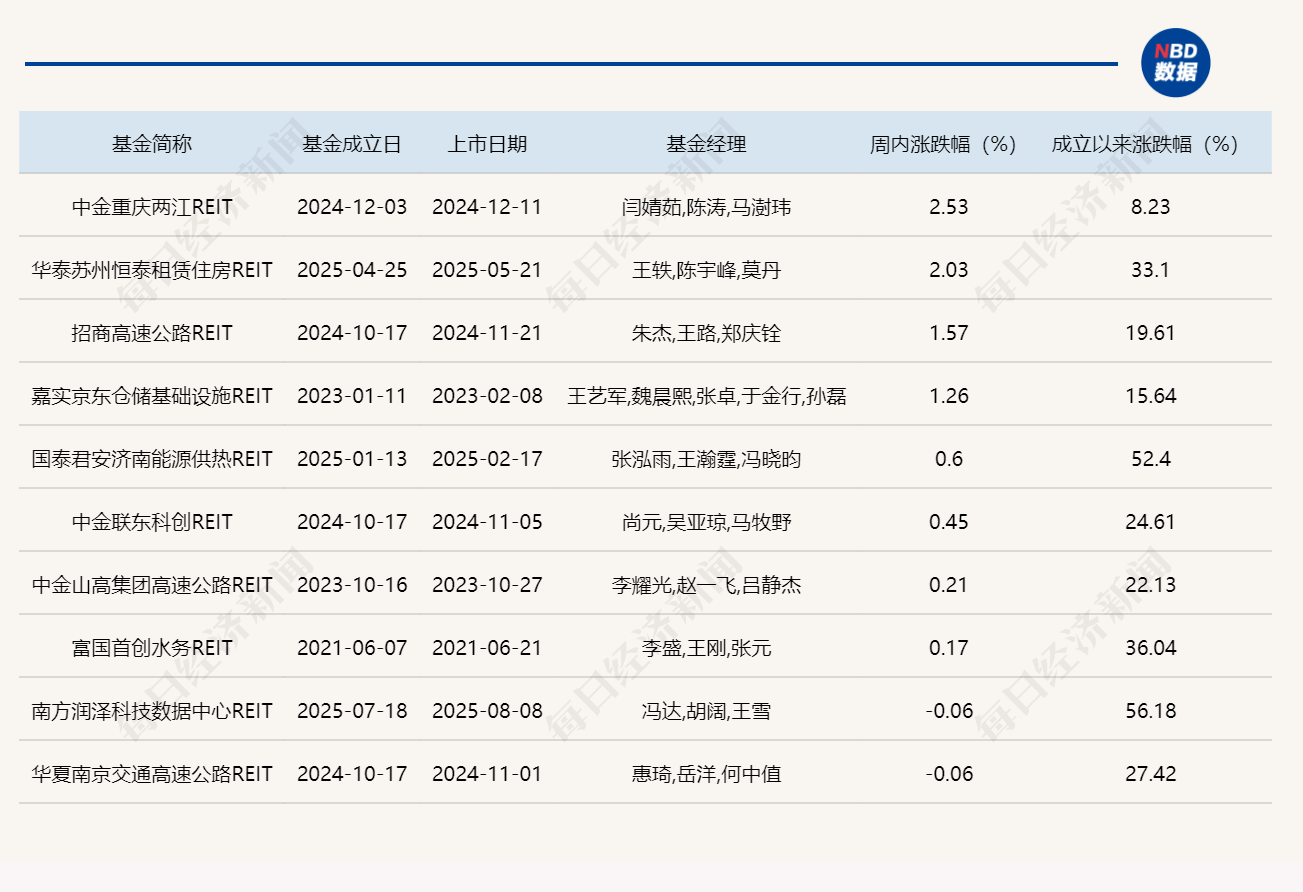Click weekly change value 1.26
The image size is (1303, 892).
(x=948, y=396)
